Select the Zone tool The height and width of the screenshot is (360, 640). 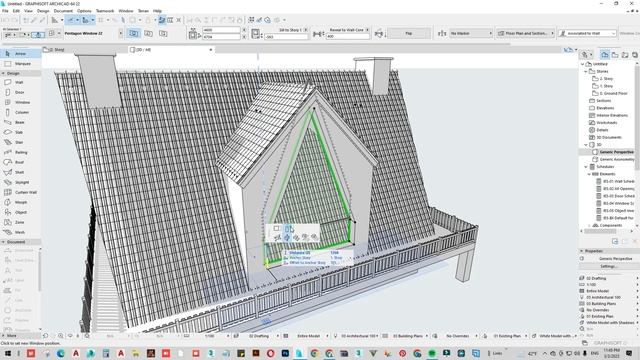coord(20,222)
